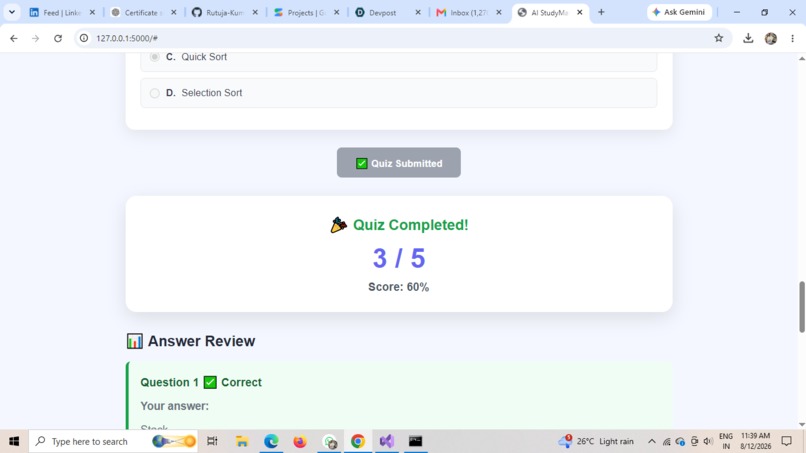The height and width of the screenshot is (453, 806).
Task: Close the Gmail Inbox tab
Action: tap(499, 12)
